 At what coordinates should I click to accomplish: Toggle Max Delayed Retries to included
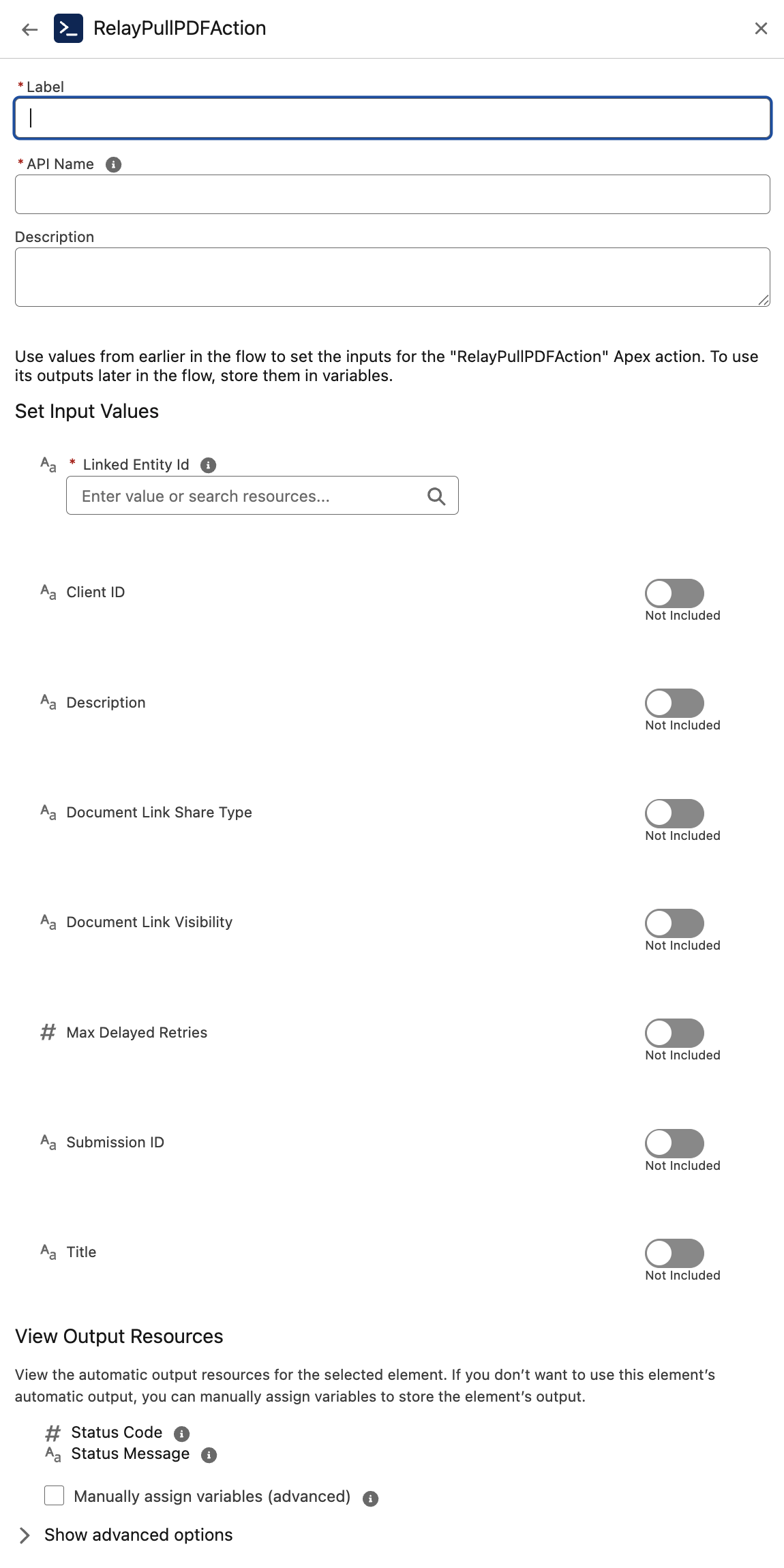[674, 1033]
